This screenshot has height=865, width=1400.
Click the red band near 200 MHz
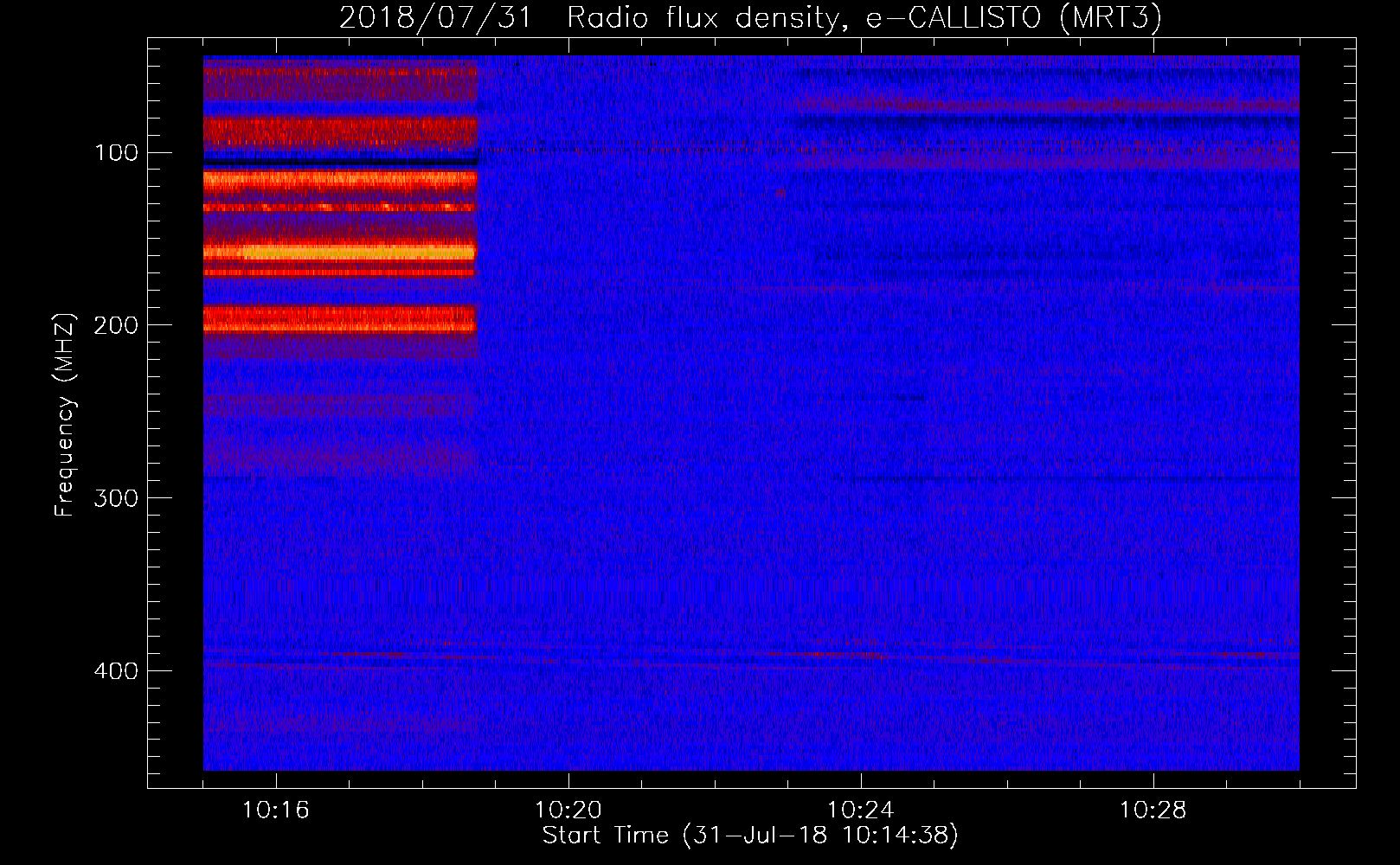coord(339,319)
